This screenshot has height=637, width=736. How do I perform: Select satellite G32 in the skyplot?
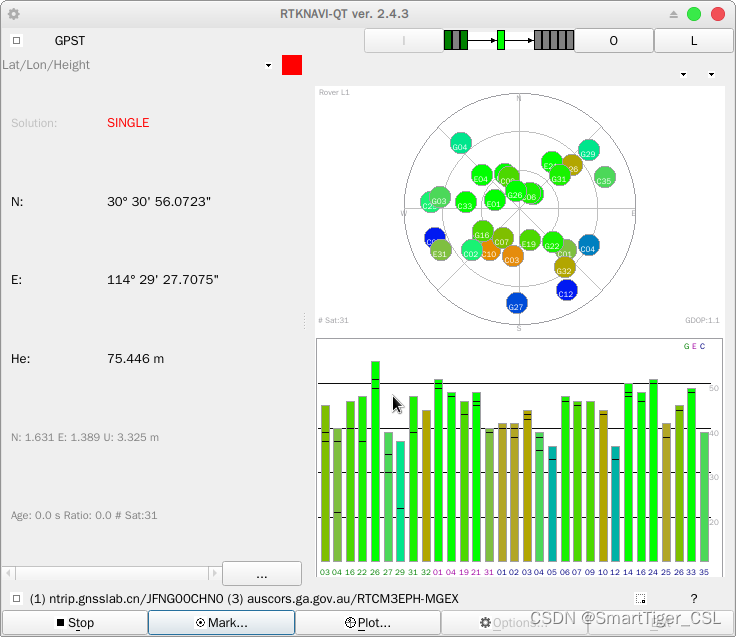click(565, 267)
